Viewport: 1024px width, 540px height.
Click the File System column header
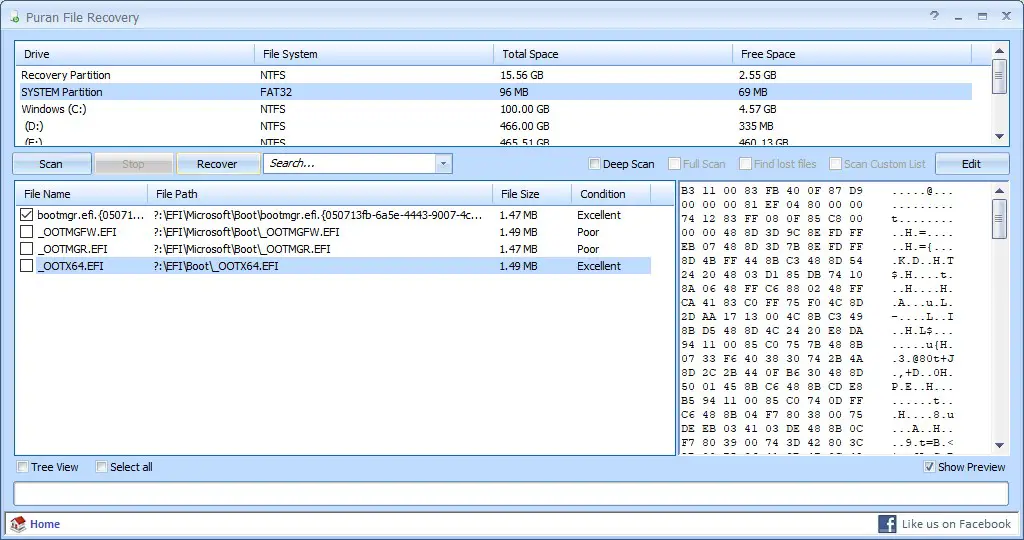(374, 54)
